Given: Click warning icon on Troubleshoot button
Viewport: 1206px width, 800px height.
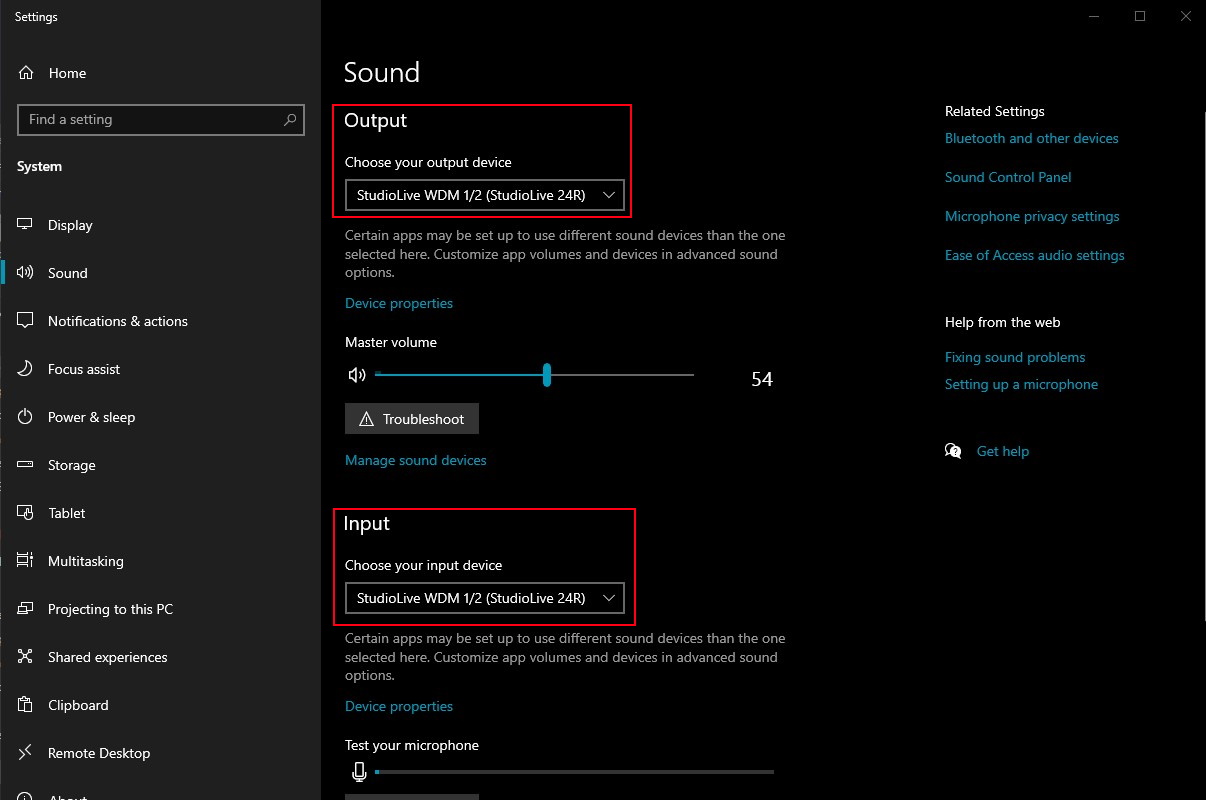Looking at the screenshot, I should tap(366, 419).
